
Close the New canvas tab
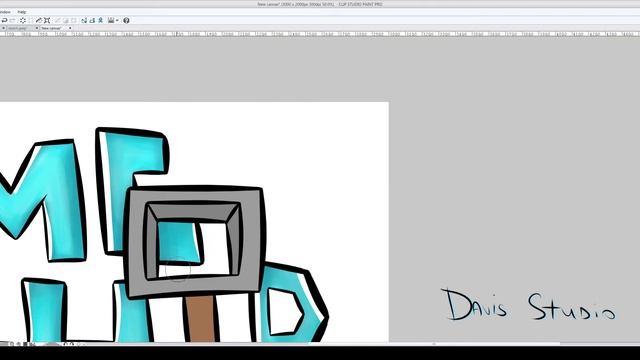coord(70,28)
